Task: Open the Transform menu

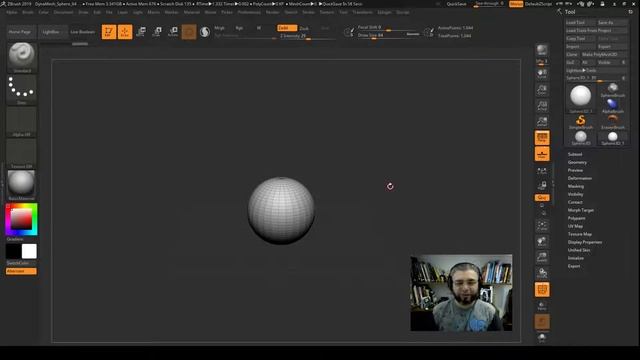Action: coord(362,12)
